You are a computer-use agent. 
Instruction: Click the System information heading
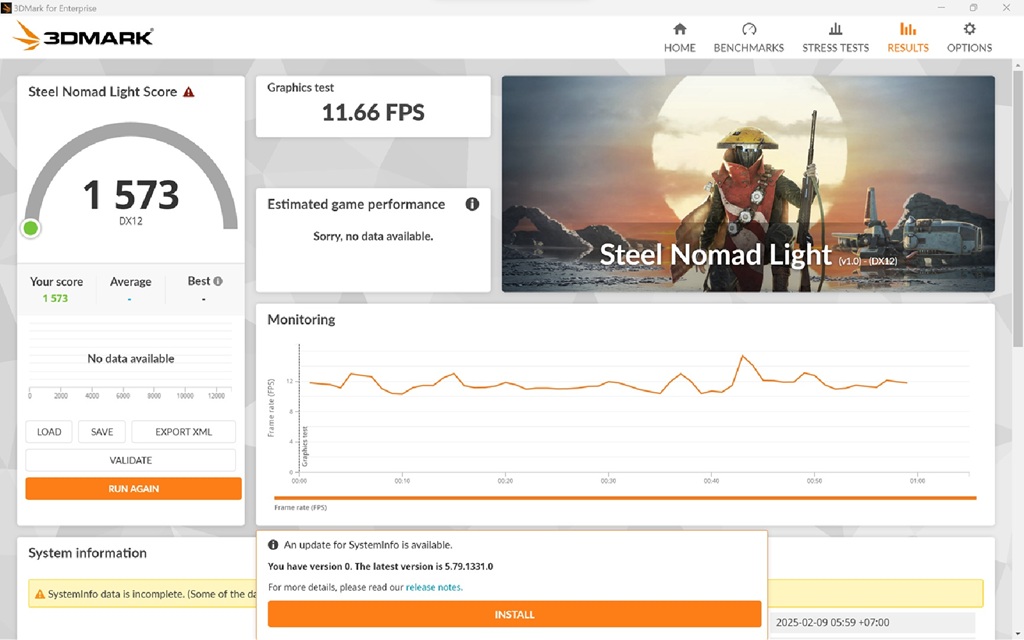click(x=88, y=553)
